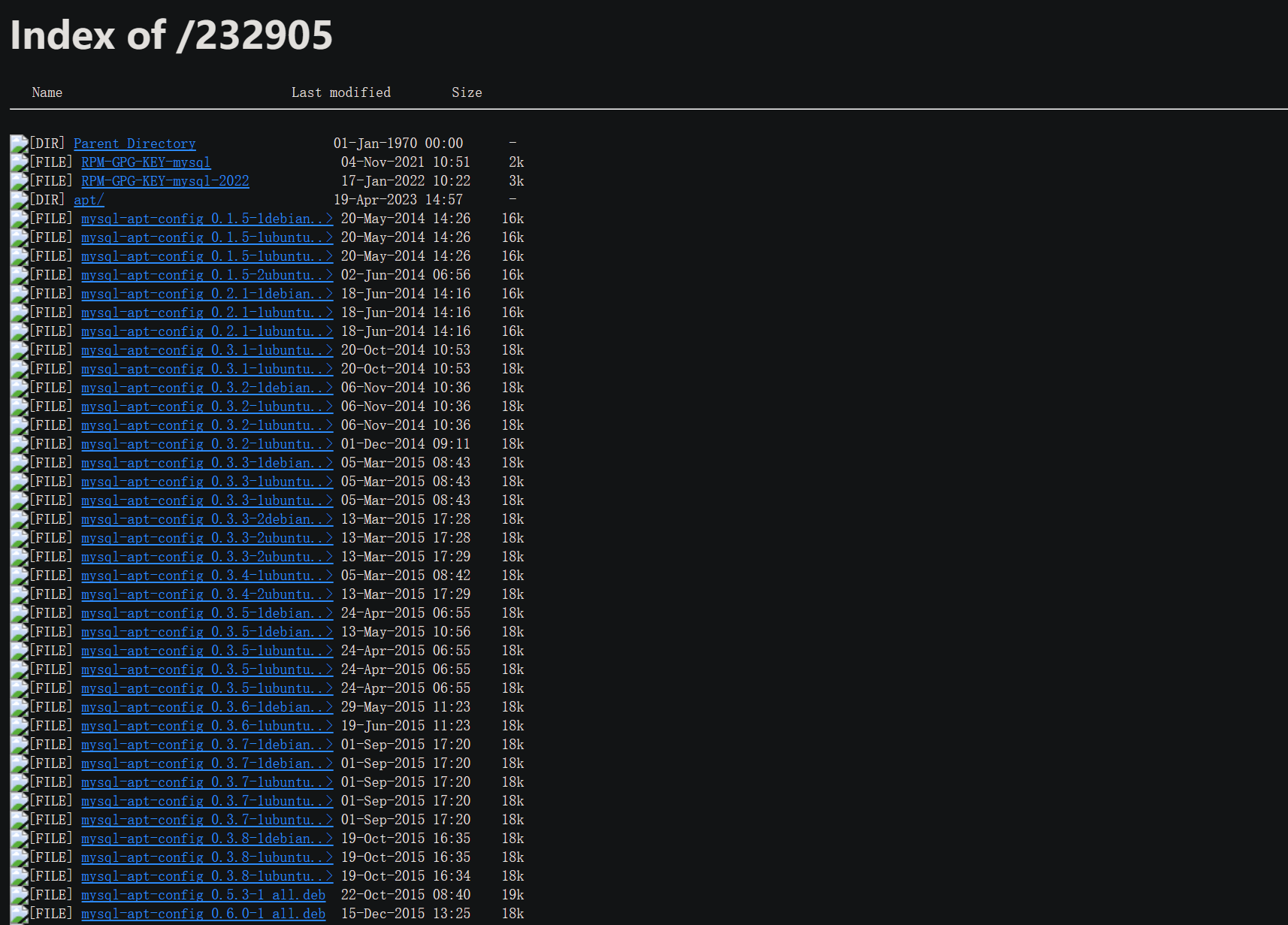Click the file icon beside 0.1.5-2ubuntu
Viewport: 1288px width, 925px height.
[x=19, y=275]
